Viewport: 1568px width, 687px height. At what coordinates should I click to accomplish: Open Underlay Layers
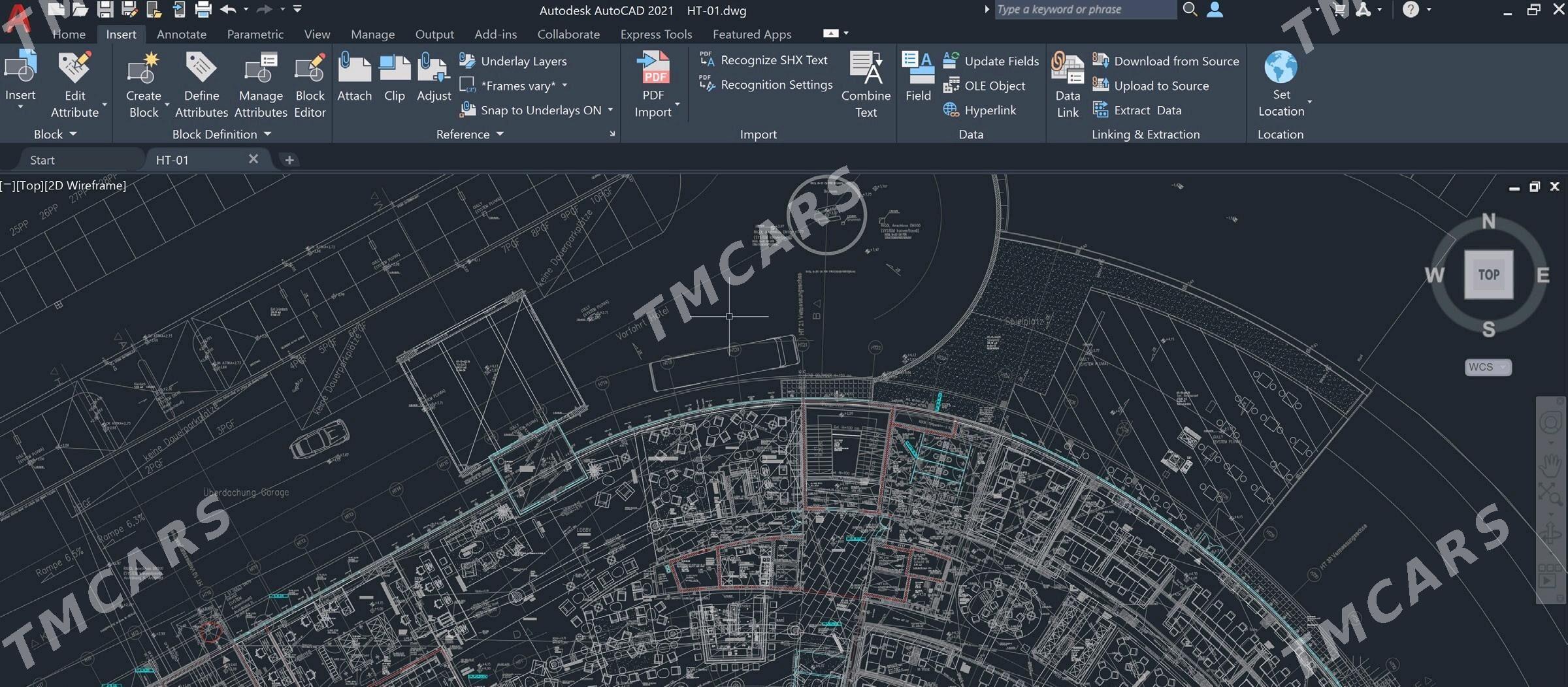(513, 61)
